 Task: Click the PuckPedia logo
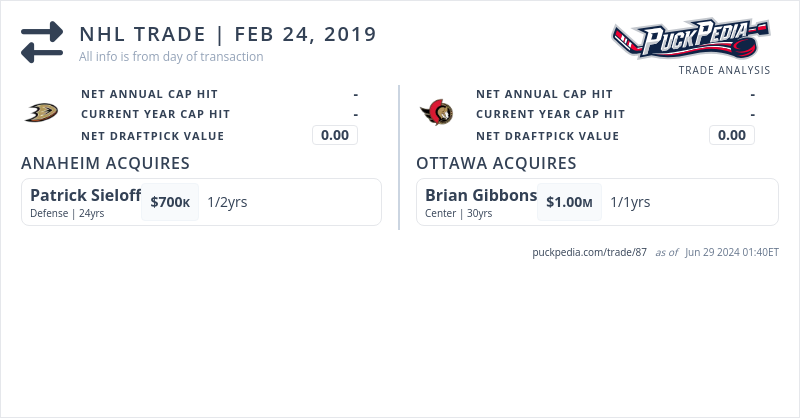691,39
